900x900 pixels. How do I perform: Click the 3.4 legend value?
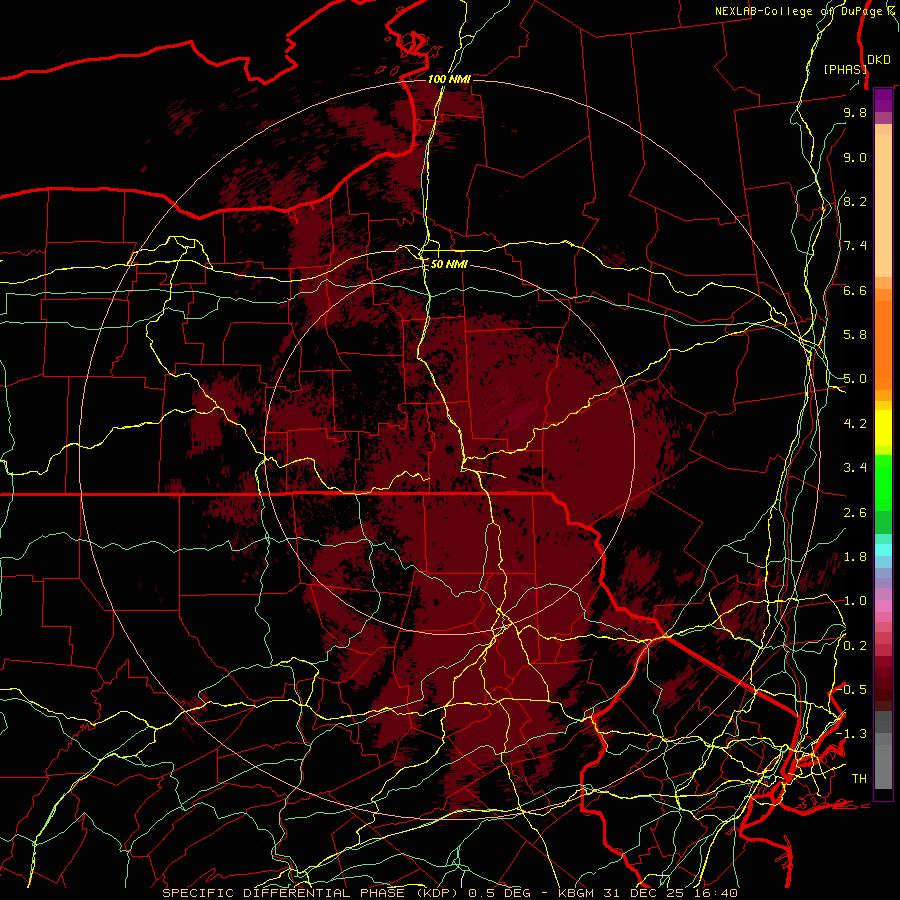(x=855, y=468)
